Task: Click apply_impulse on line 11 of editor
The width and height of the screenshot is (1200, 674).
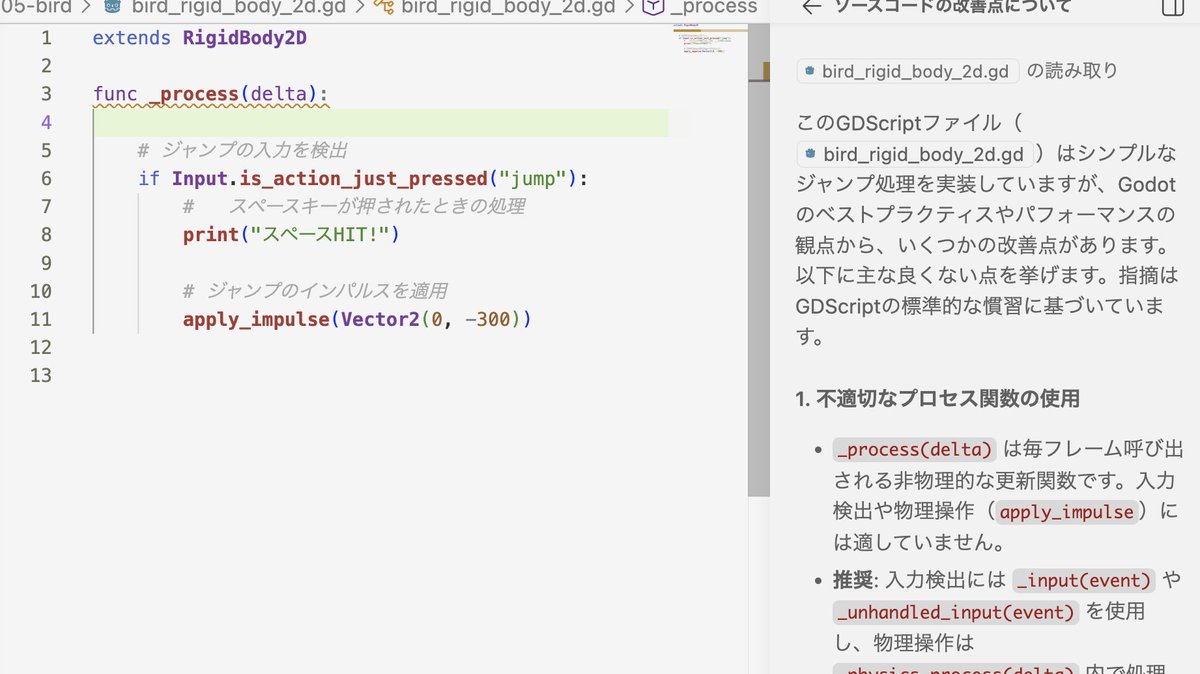Action: tap(256, 320)
